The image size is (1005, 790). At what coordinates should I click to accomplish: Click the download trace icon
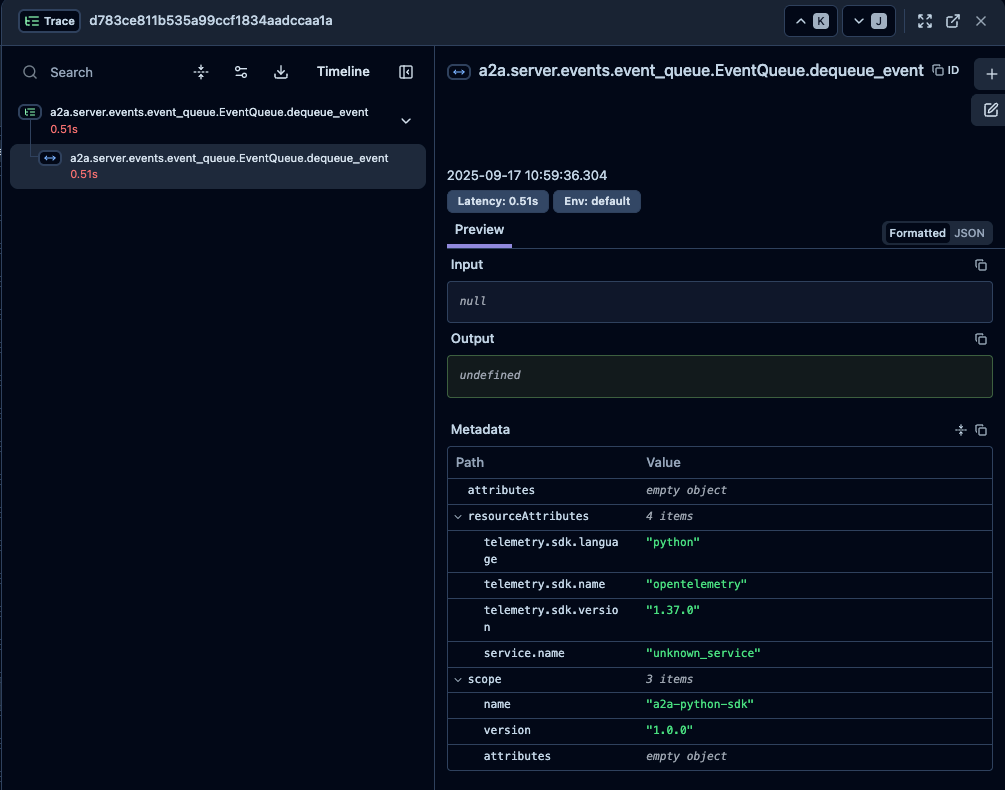click(281, 72)
